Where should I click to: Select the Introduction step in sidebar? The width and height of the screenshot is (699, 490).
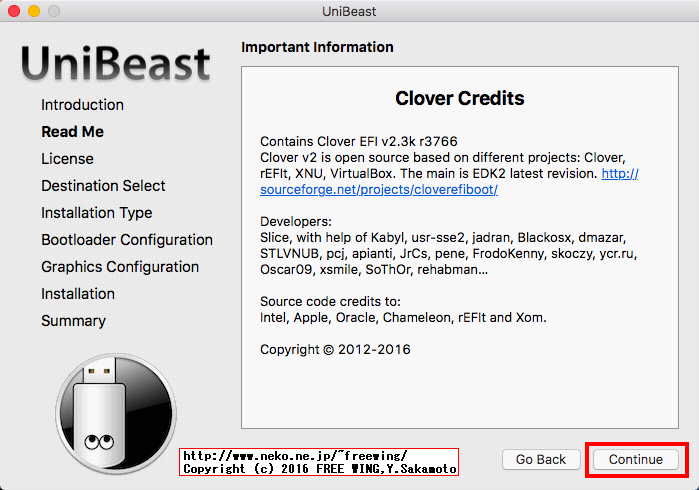[x=82, y=105]
